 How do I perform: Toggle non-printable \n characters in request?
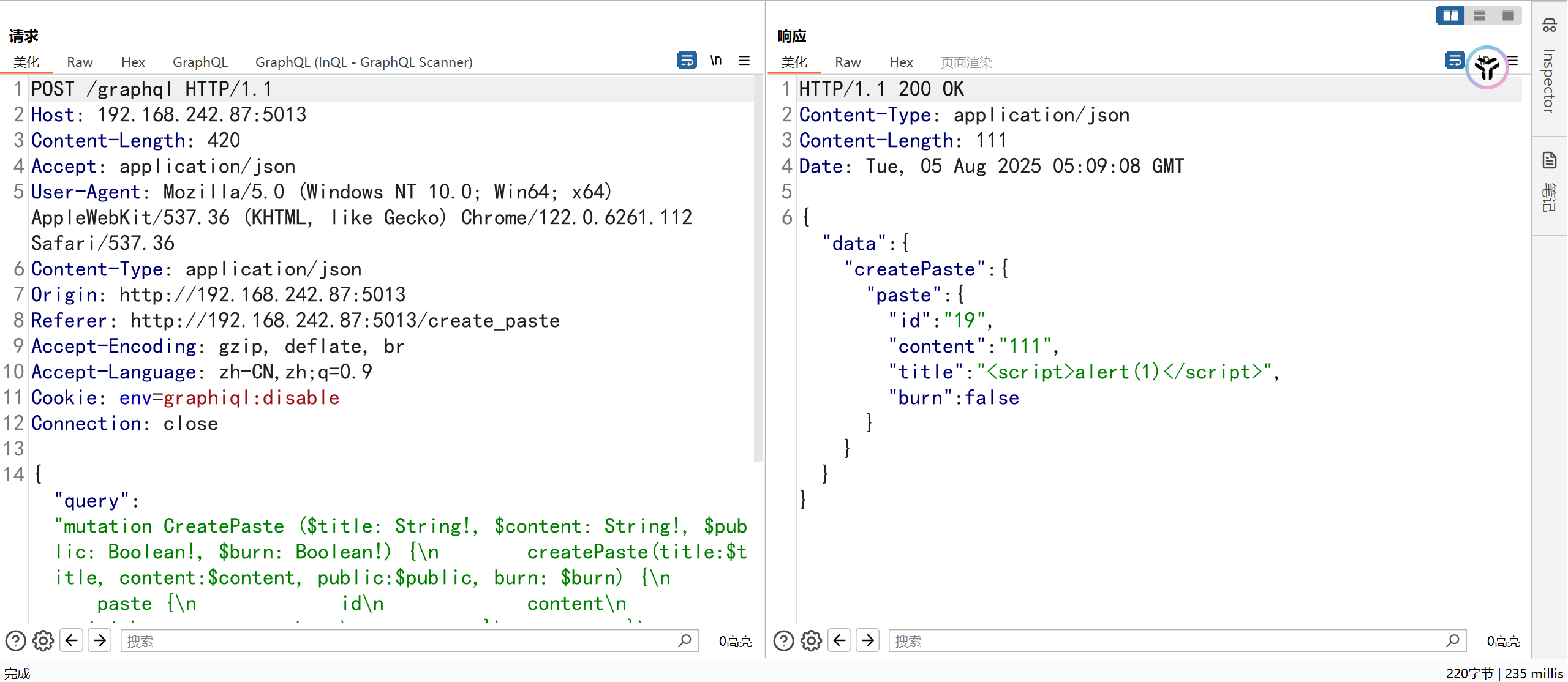click(x=715, y=60)
